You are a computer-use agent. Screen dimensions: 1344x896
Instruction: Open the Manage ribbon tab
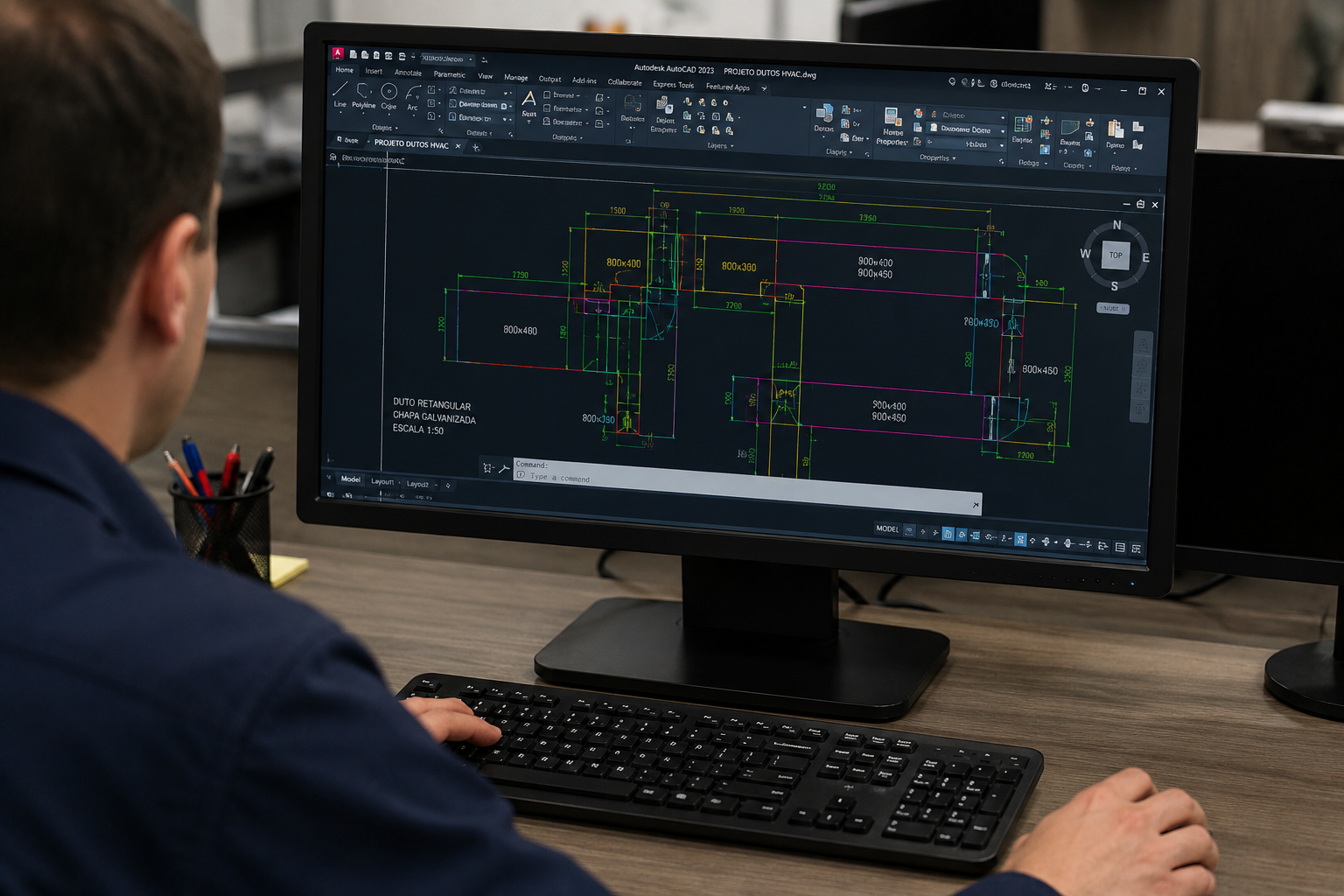[516, 77]
